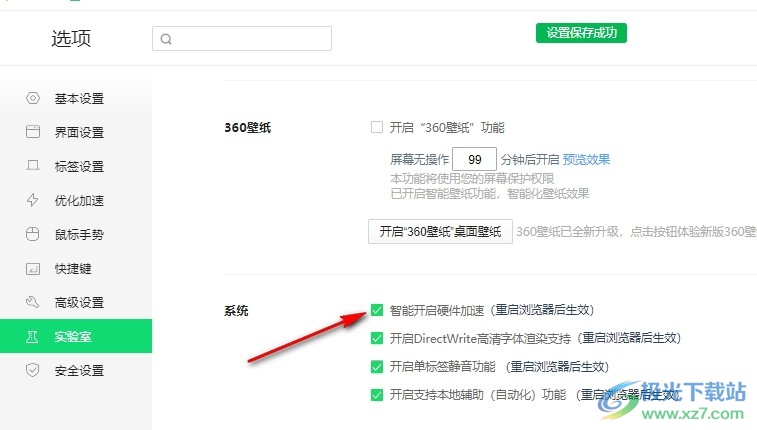This screenshot has height=430, width=757.
Task: Click the 本功能将使用您的屏幕保护权限 note
Action: pyautogui.click(x=472, y=179)
